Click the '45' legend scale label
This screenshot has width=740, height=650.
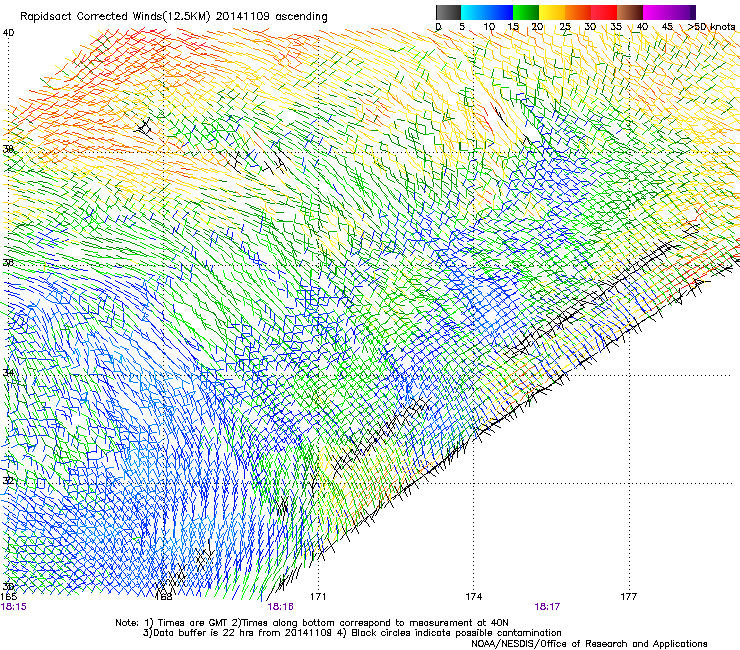click(667, 26)
